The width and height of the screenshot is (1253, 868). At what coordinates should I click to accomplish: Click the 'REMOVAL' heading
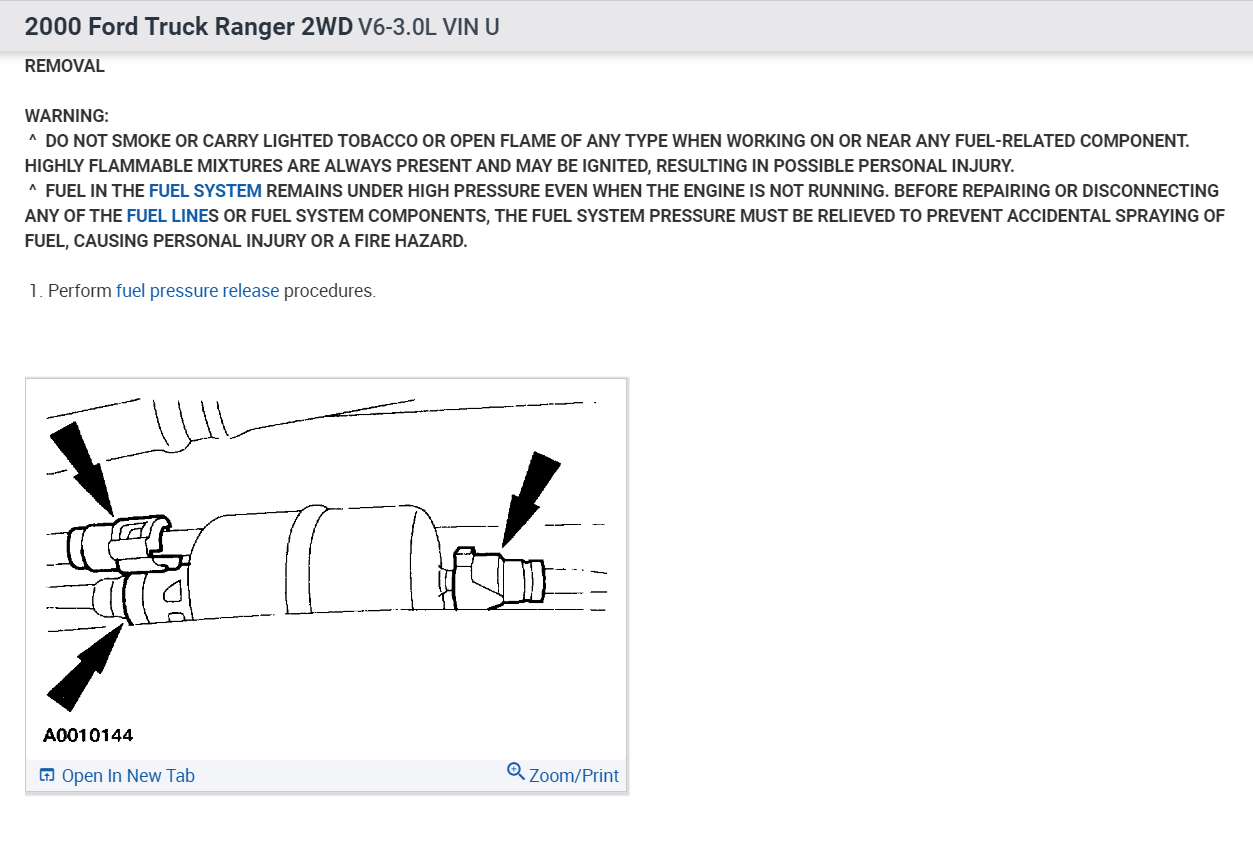(65, 67)
